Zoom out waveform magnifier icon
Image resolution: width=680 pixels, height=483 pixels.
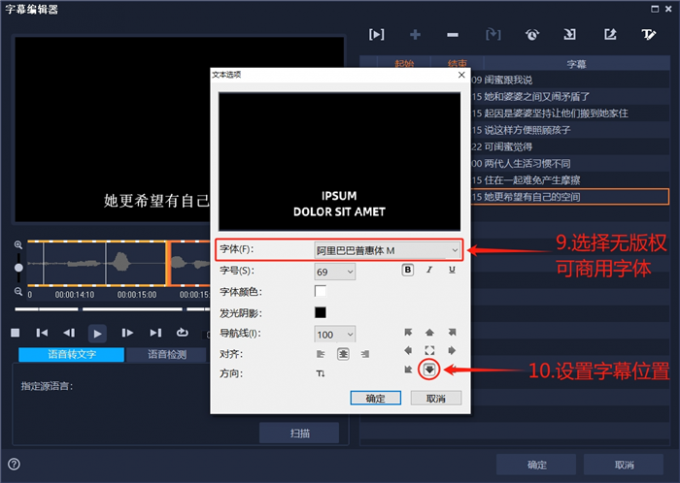18,291
